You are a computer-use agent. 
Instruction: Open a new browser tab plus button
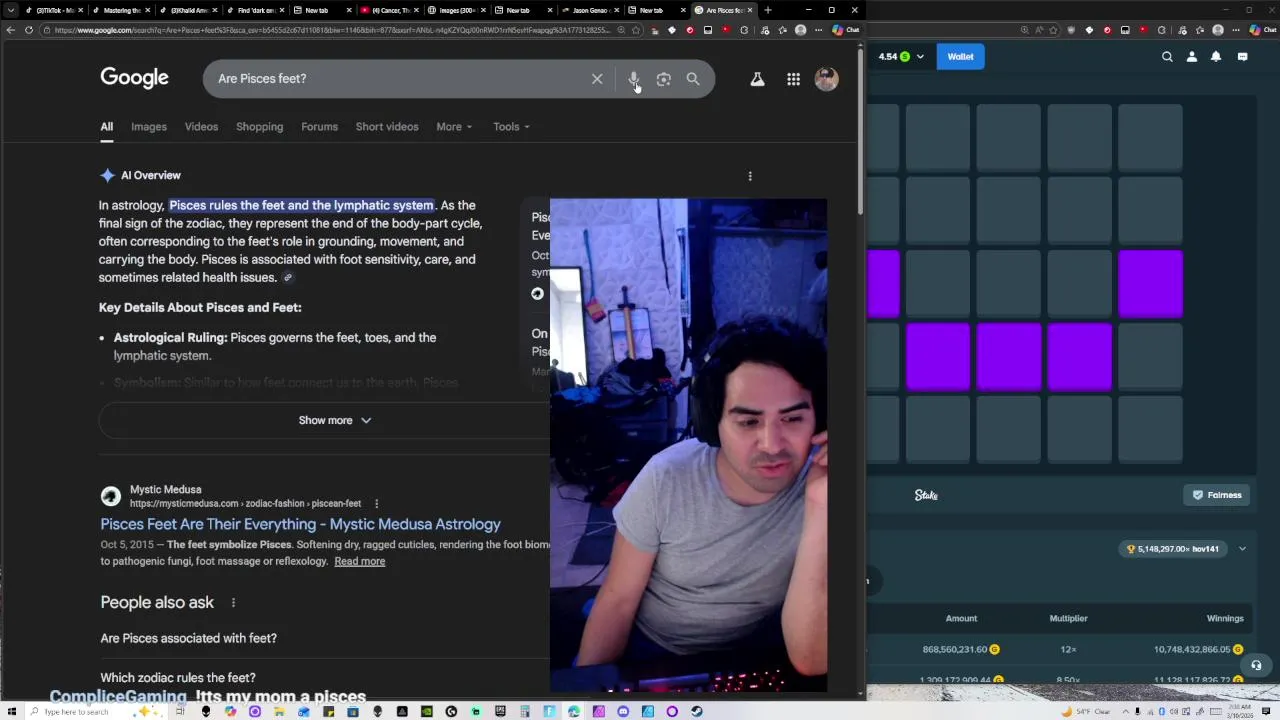(767, 10)
